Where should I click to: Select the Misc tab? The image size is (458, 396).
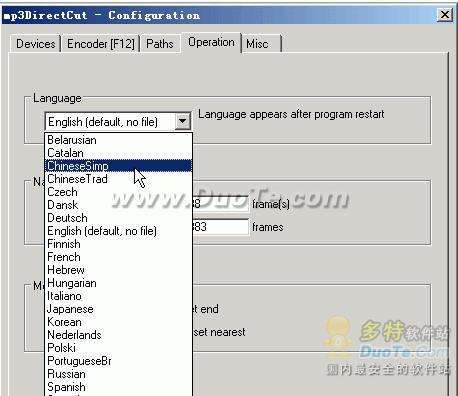click(x=261, y=44)
